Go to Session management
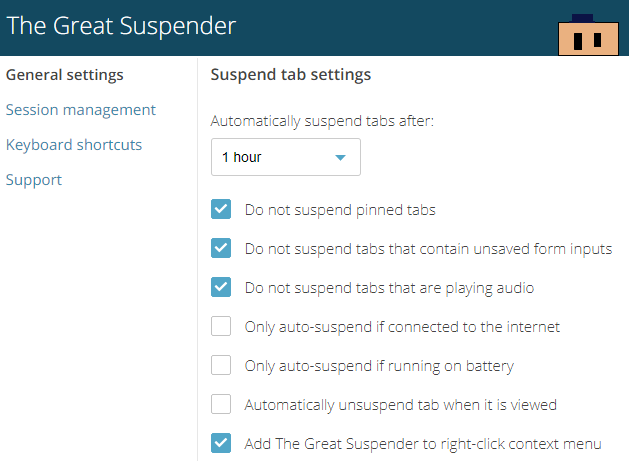 point(81,110)
